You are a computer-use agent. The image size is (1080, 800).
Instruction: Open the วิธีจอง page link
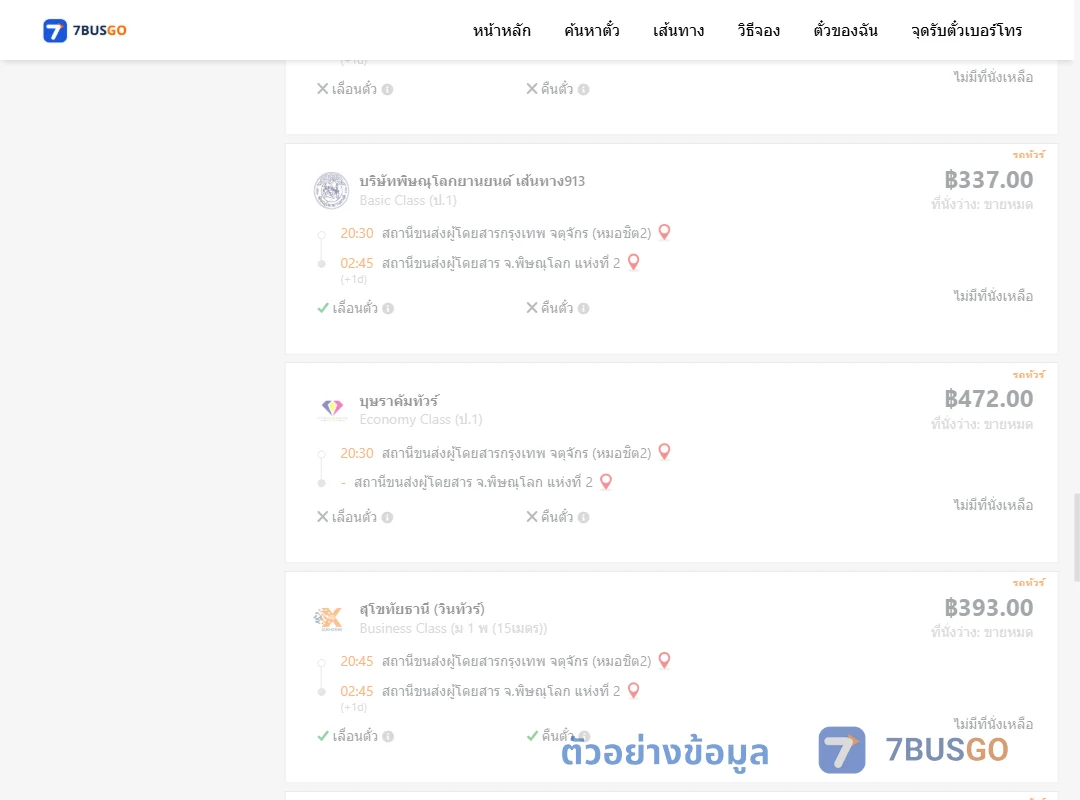[x=758, y=30]
